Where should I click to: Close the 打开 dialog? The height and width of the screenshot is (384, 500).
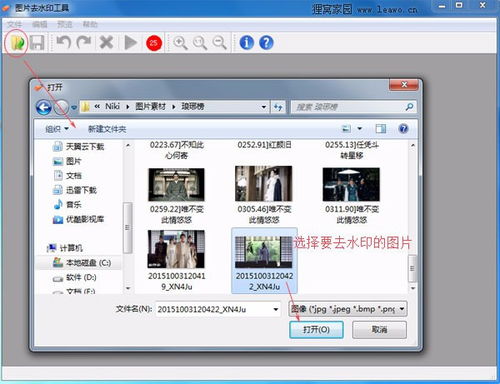click(404, 85)
